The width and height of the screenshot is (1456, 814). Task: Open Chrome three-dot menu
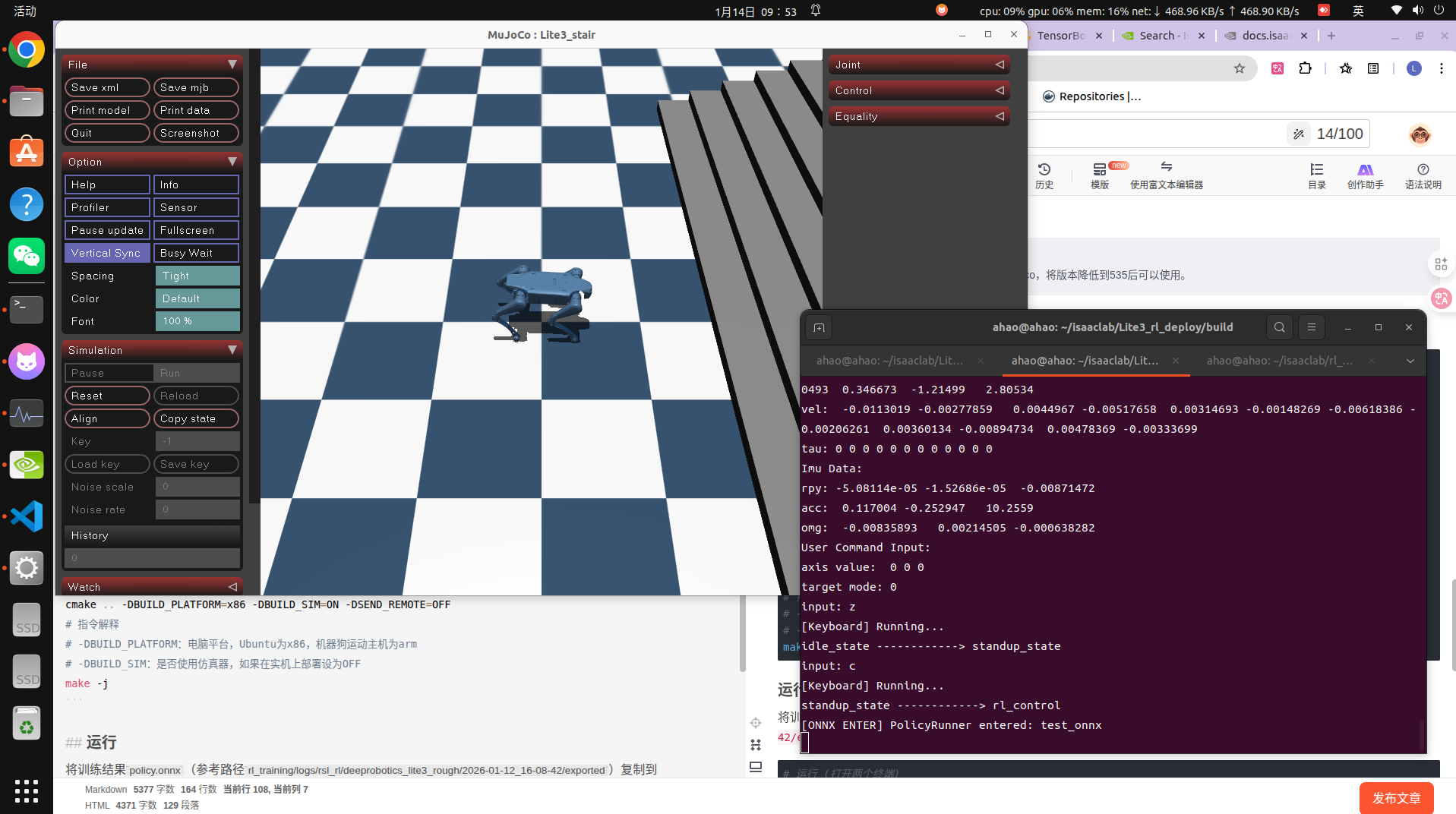(x=1442, y=68)
